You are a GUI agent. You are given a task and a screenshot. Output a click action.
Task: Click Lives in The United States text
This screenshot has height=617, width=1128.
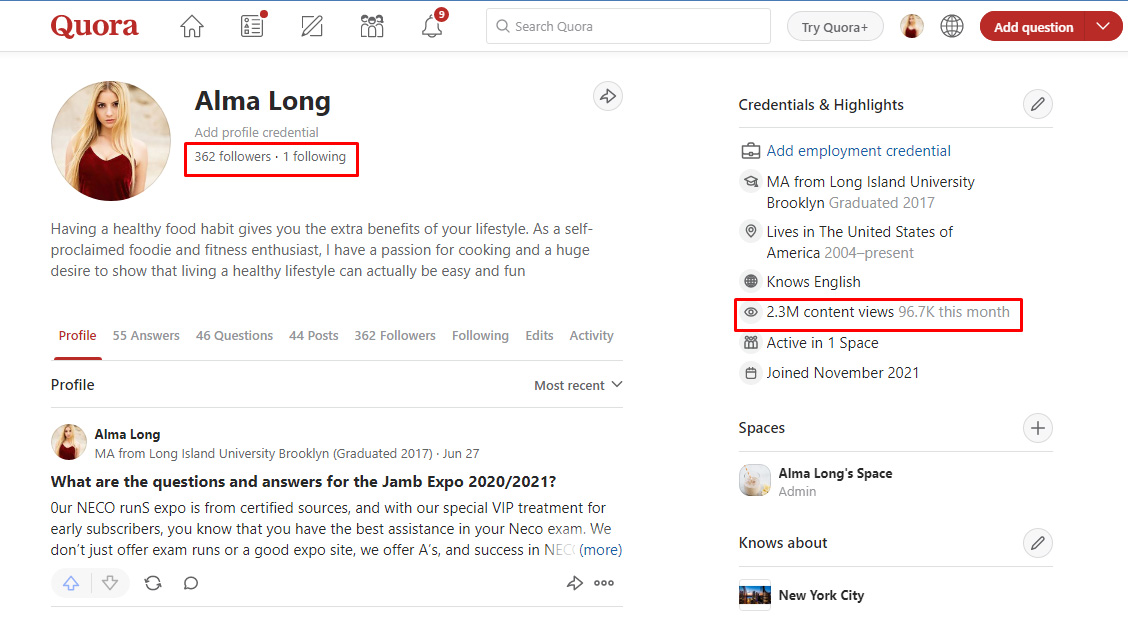pyautogui.click(x=860, y=242)
